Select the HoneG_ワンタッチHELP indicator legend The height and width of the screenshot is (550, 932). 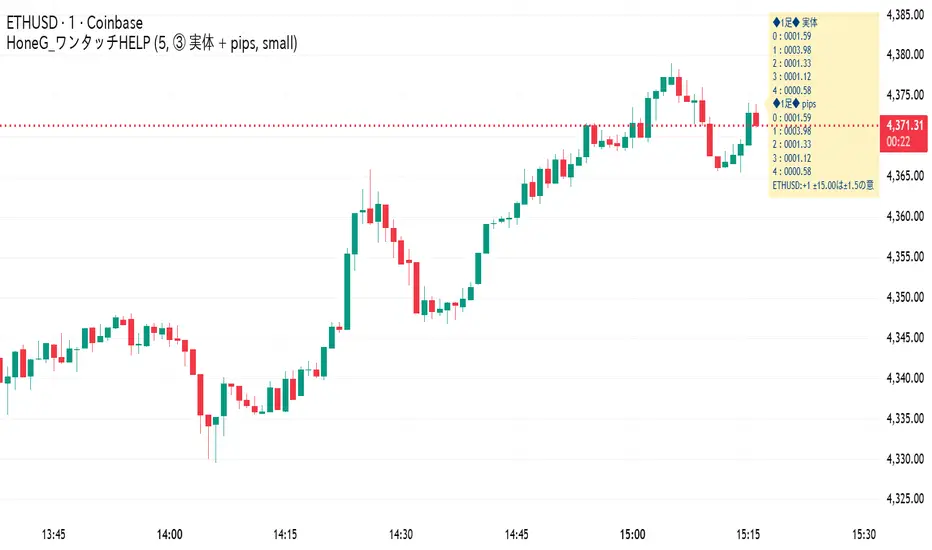point(152,43)
